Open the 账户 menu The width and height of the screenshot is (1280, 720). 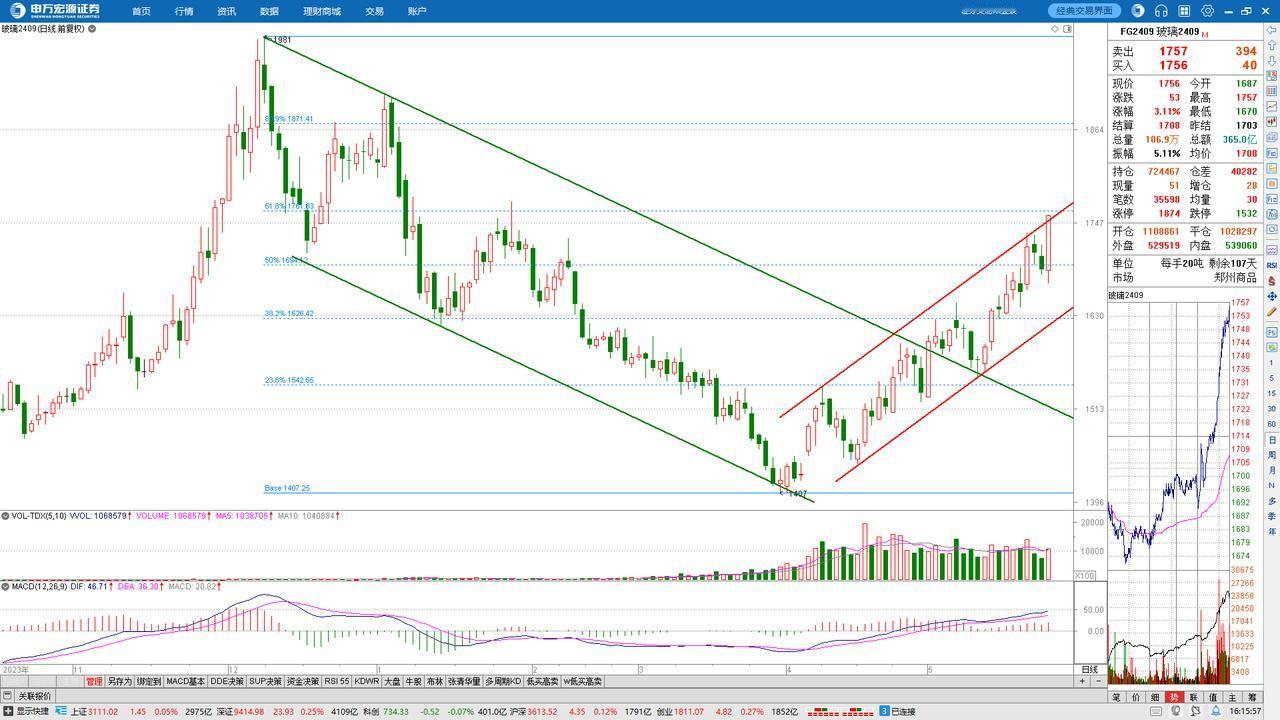click(x=417, y=11)
